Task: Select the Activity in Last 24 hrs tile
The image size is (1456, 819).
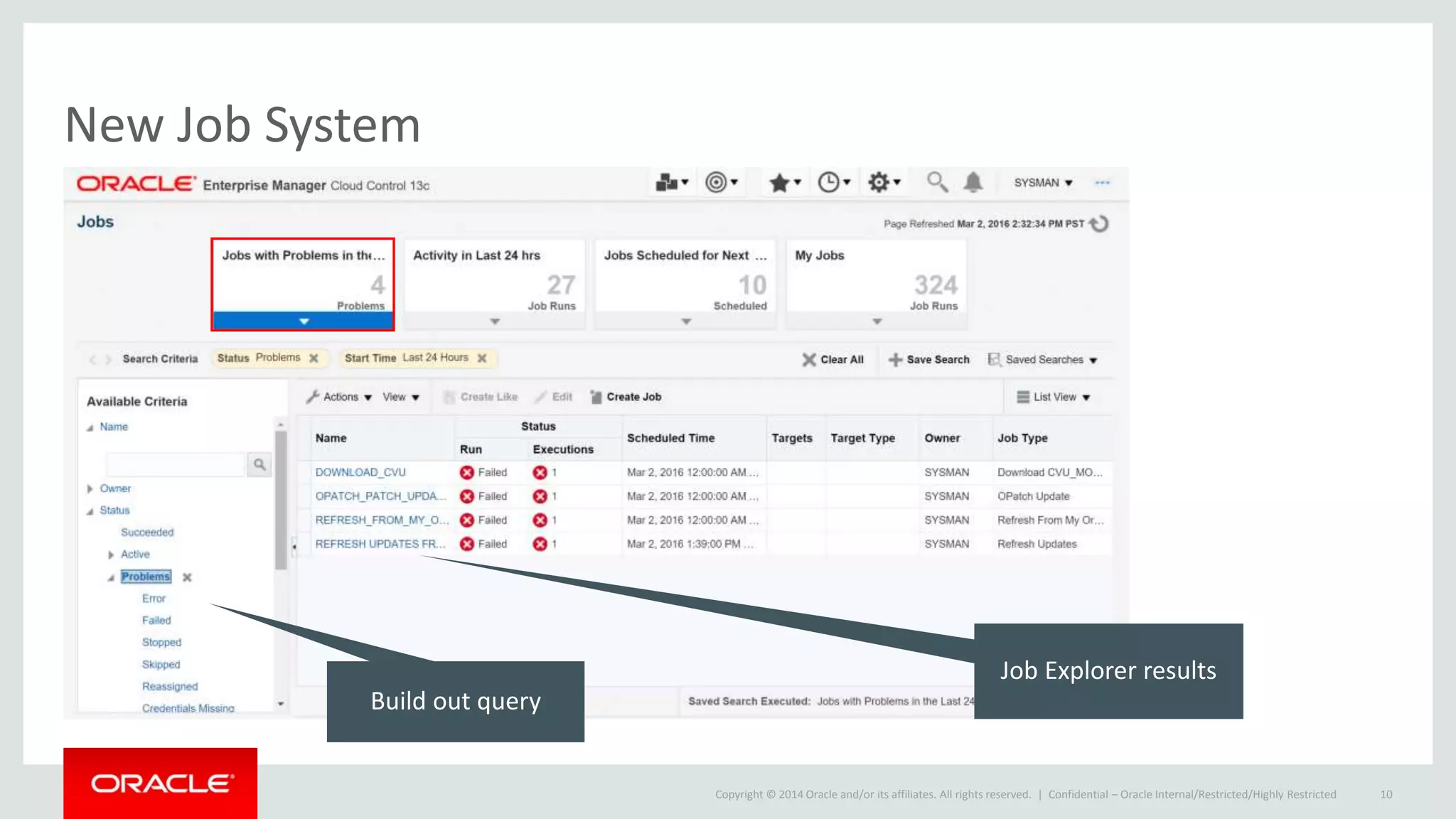Action: pyautogui.click(x=494, y=284)
